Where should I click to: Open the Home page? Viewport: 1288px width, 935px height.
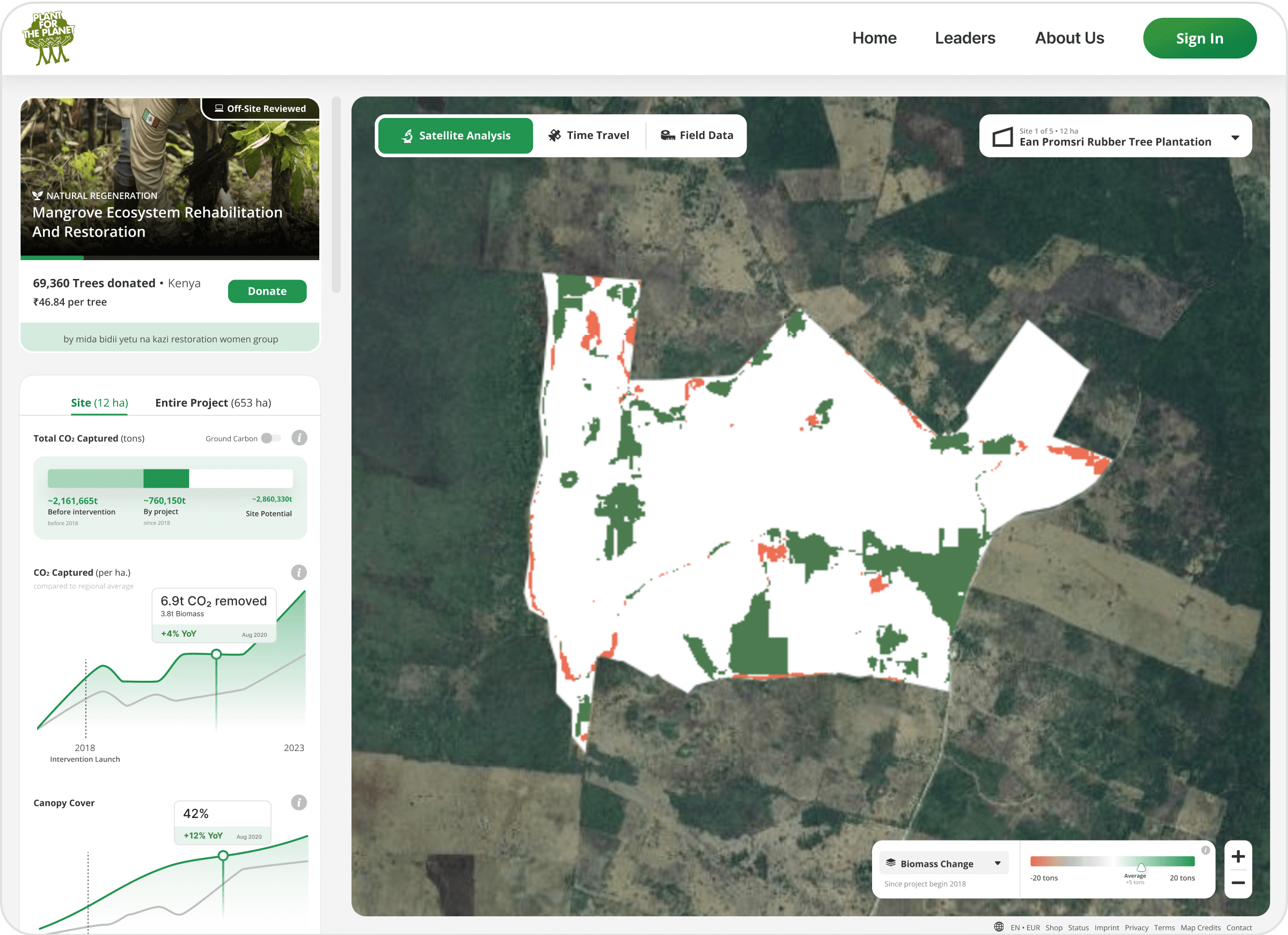pyautogui.click(x=874, y=38)
